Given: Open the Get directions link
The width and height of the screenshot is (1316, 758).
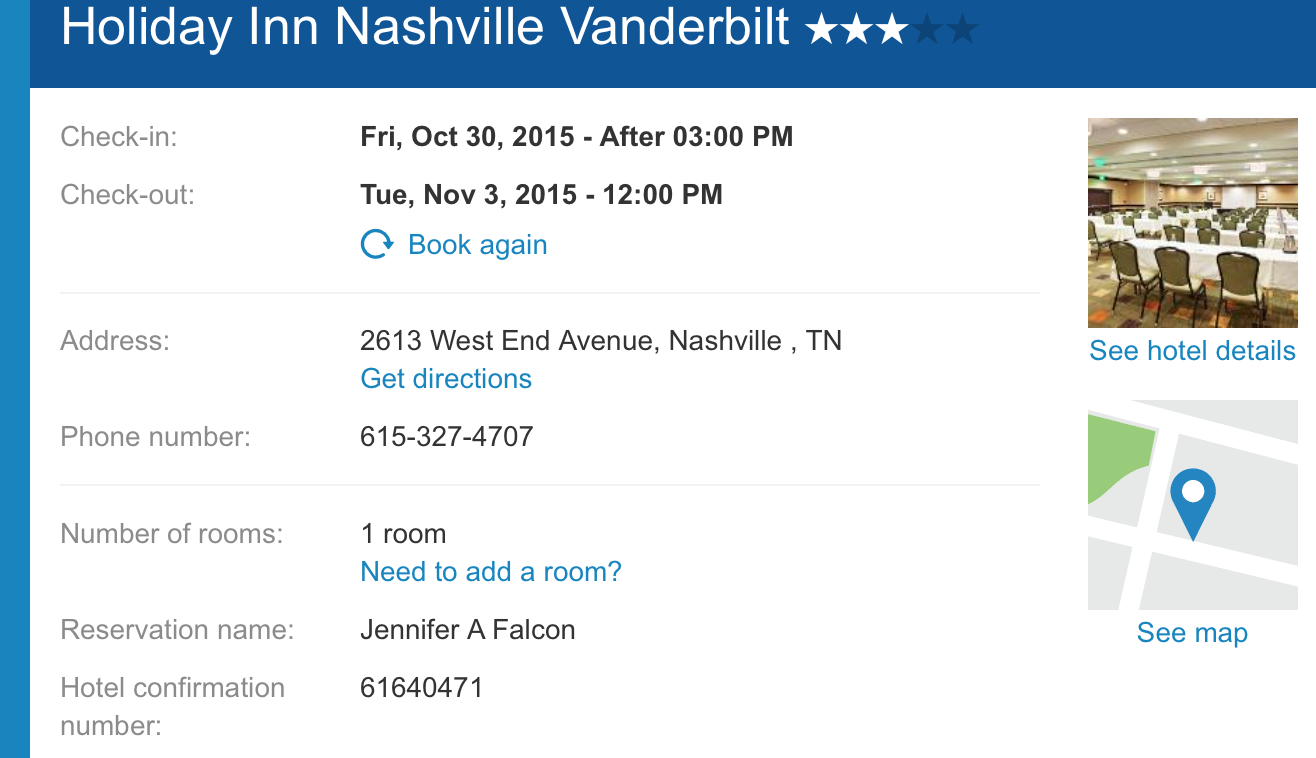Looking at the screenshot, I should point(446,379).
